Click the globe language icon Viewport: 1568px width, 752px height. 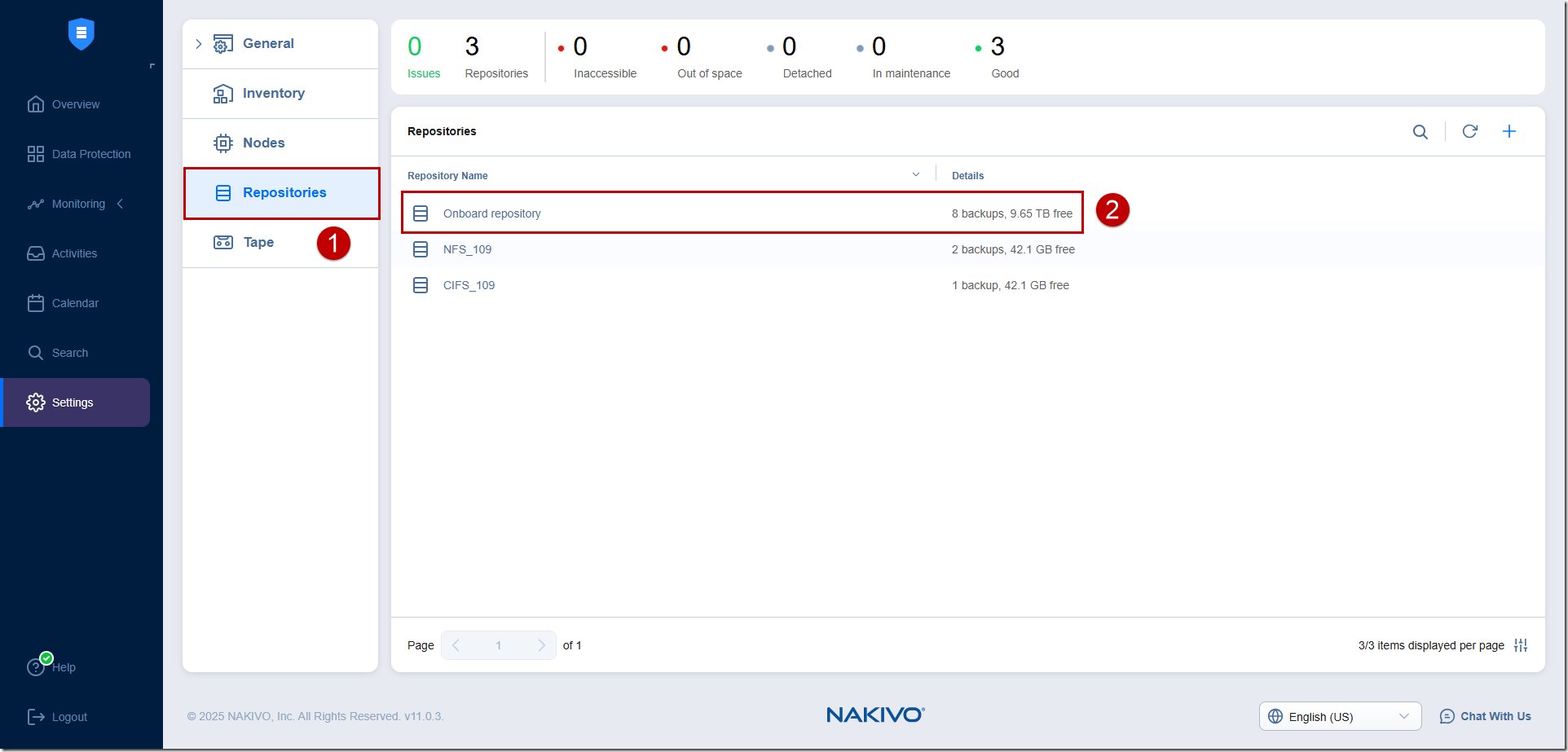pos(1275,716)
